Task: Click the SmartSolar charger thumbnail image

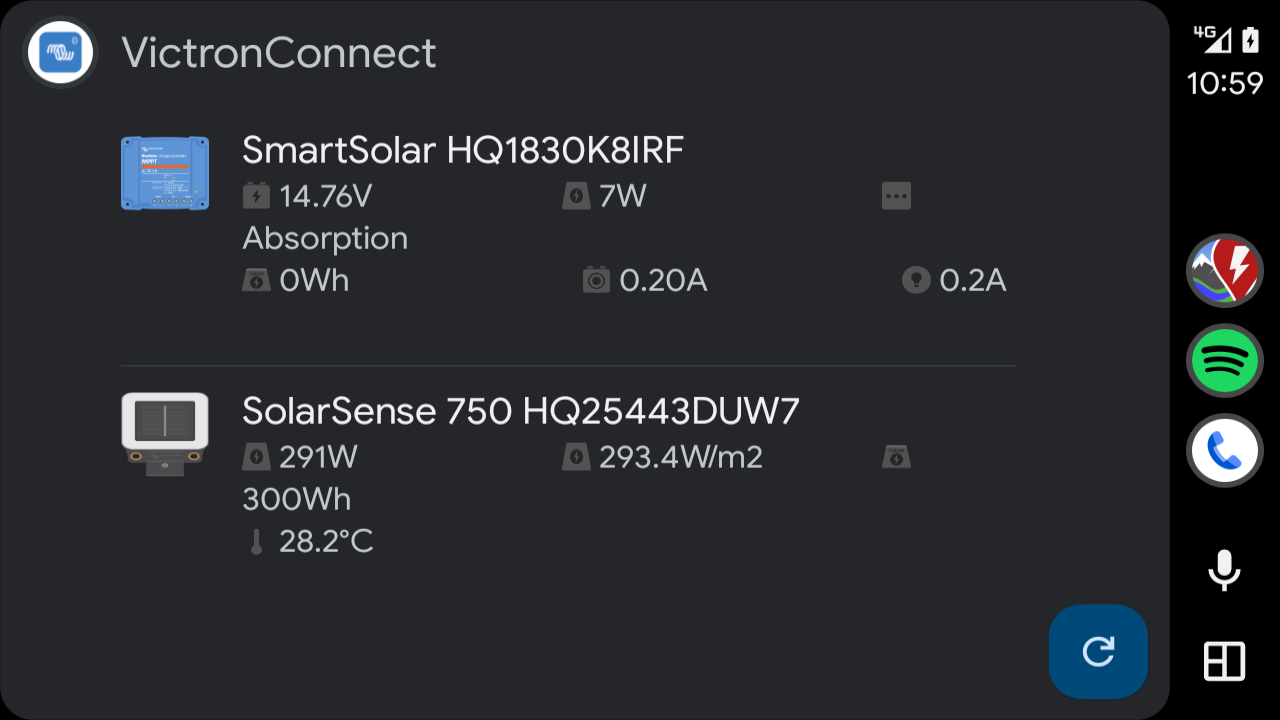Action: [165, 173]
